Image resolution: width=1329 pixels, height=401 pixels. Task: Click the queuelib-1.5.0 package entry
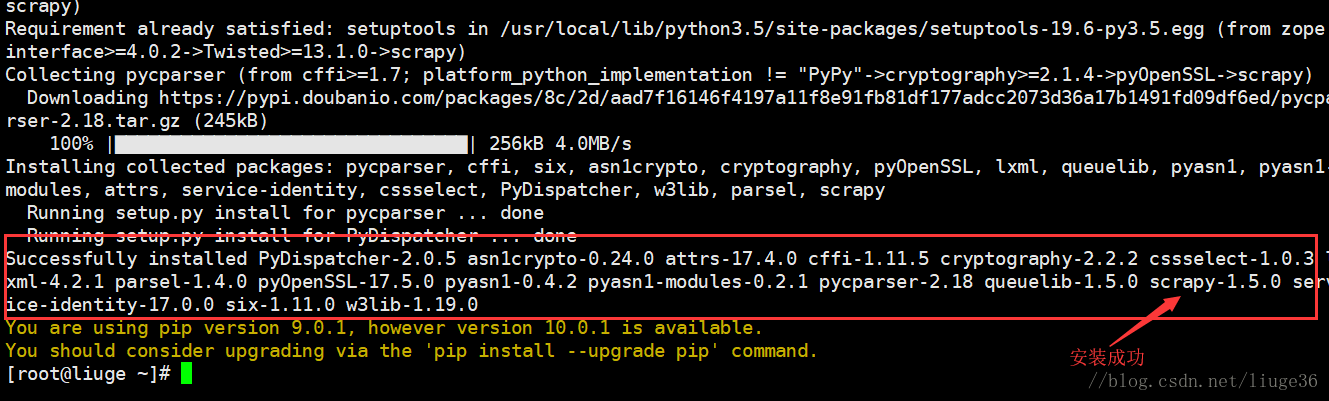pyautogui.click(x=1061, y=282)
